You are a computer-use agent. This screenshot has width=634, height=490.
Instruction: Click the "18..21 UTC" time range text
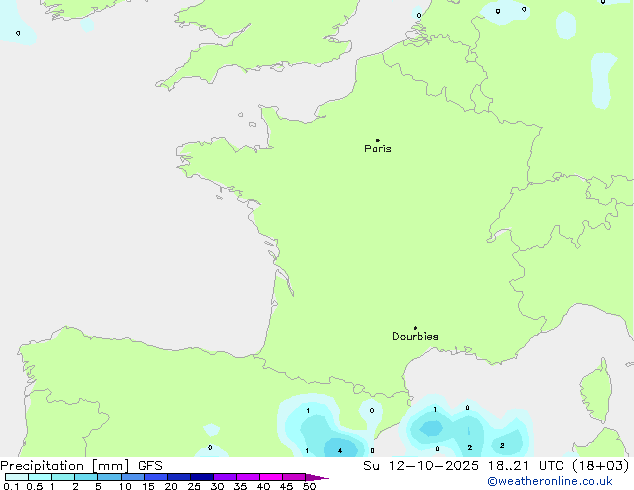click(526, 466)
